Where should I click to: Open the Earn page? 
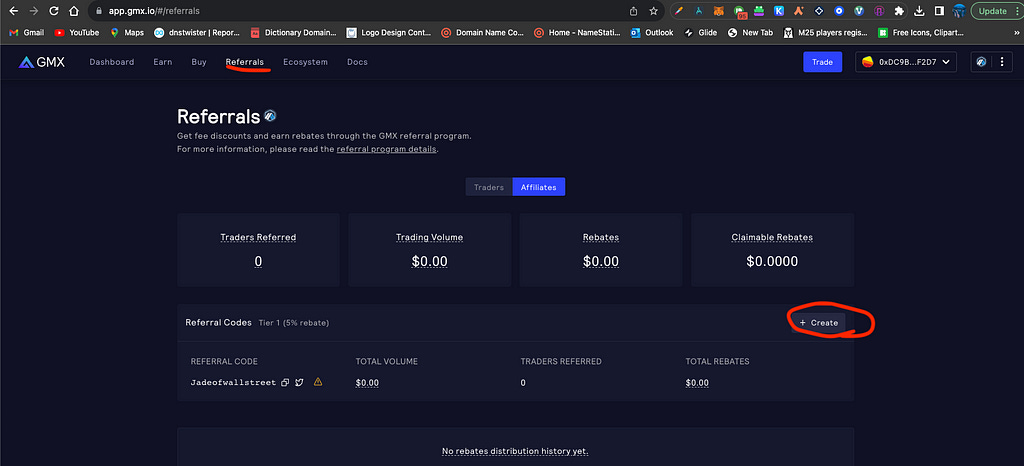coord(163,62)
